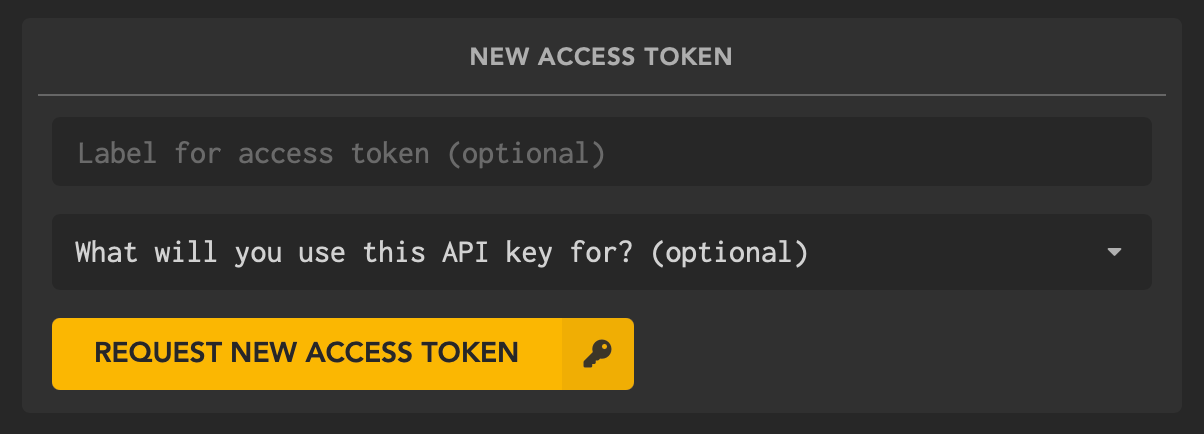This screenshot has width=1204, height=434.
Task: Select the optional label text box
Action: (602, 152)
